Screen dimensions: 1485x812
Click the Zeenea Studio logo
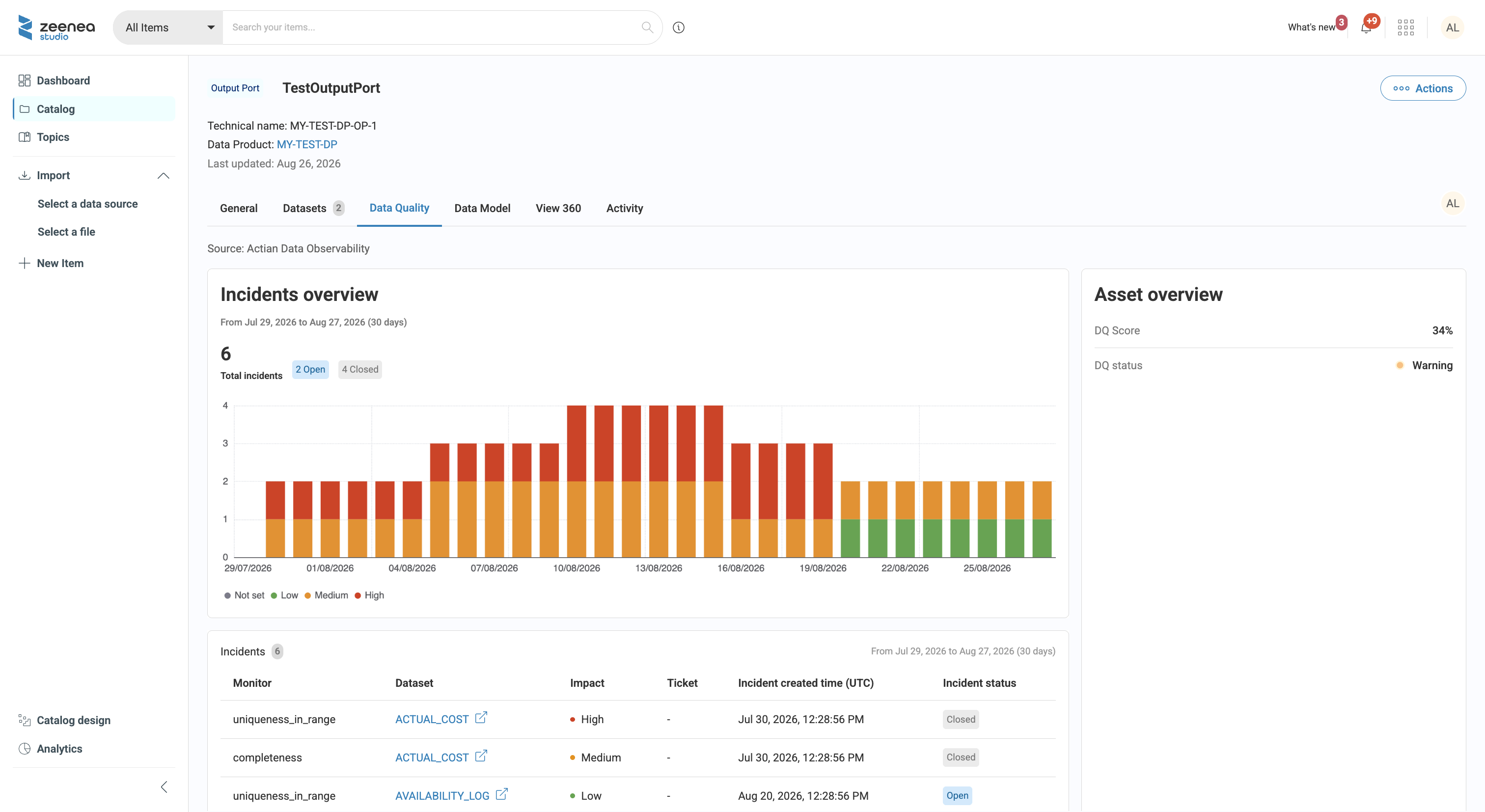[x=56, y=27]
